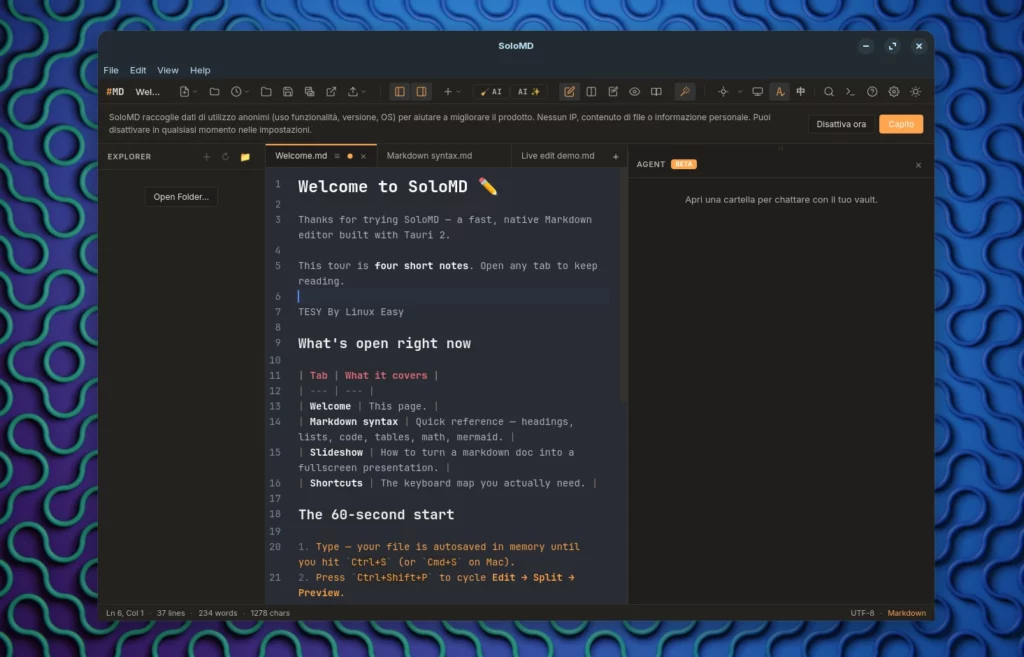Click the open in external window icon
This screenshot has height=657, width=1024.
tap(331, 92)
